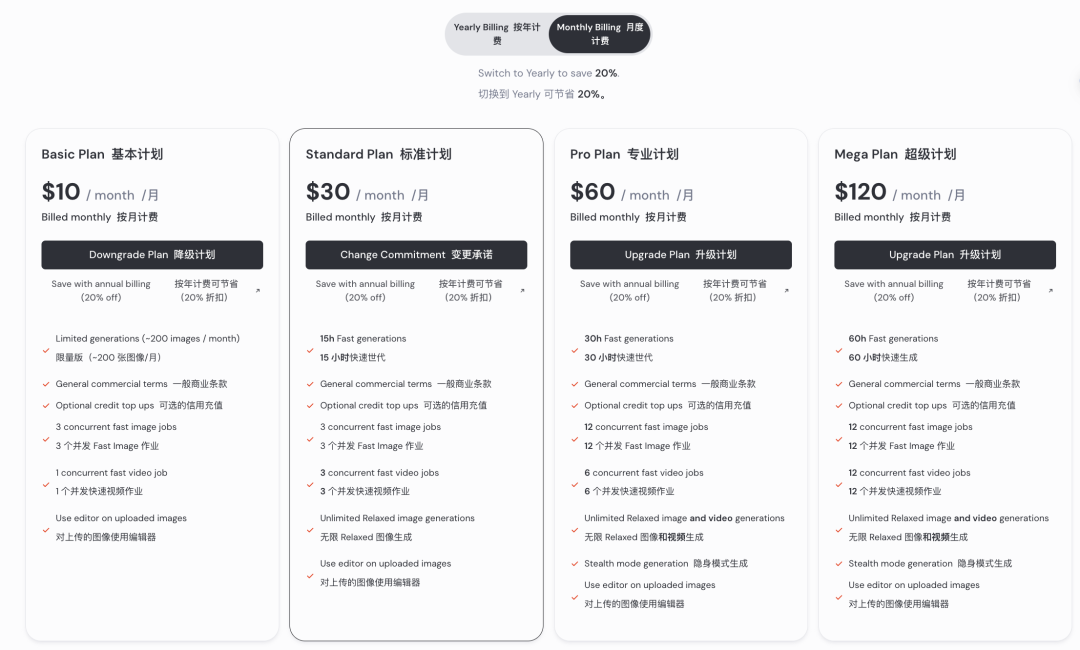This screenshot has width=1080, height=650.
Task: Open the arrow icon beside Mega annual billing
Action: 1050,291
